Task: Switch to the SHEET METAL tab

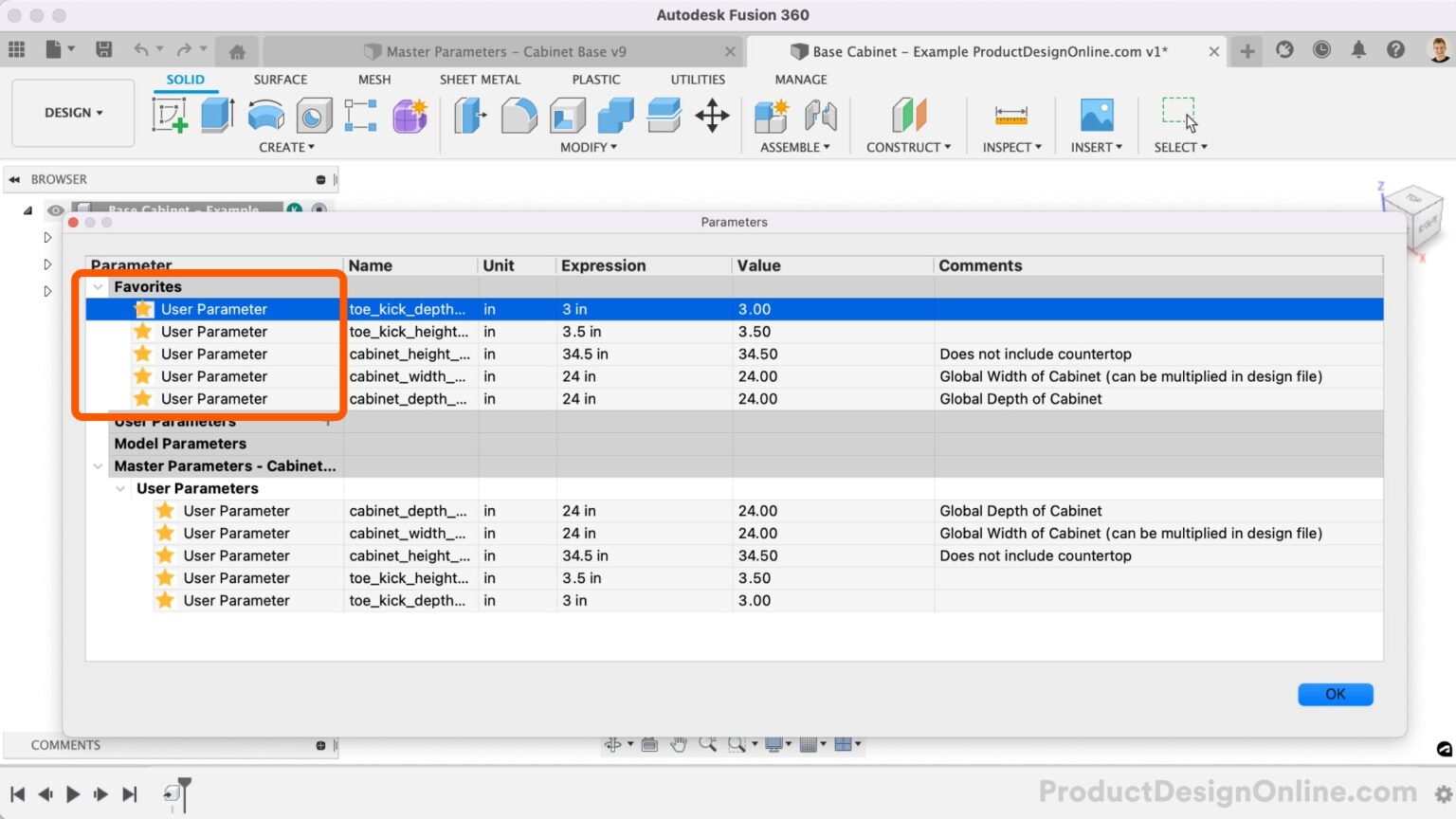Action: tap(480, 80)
